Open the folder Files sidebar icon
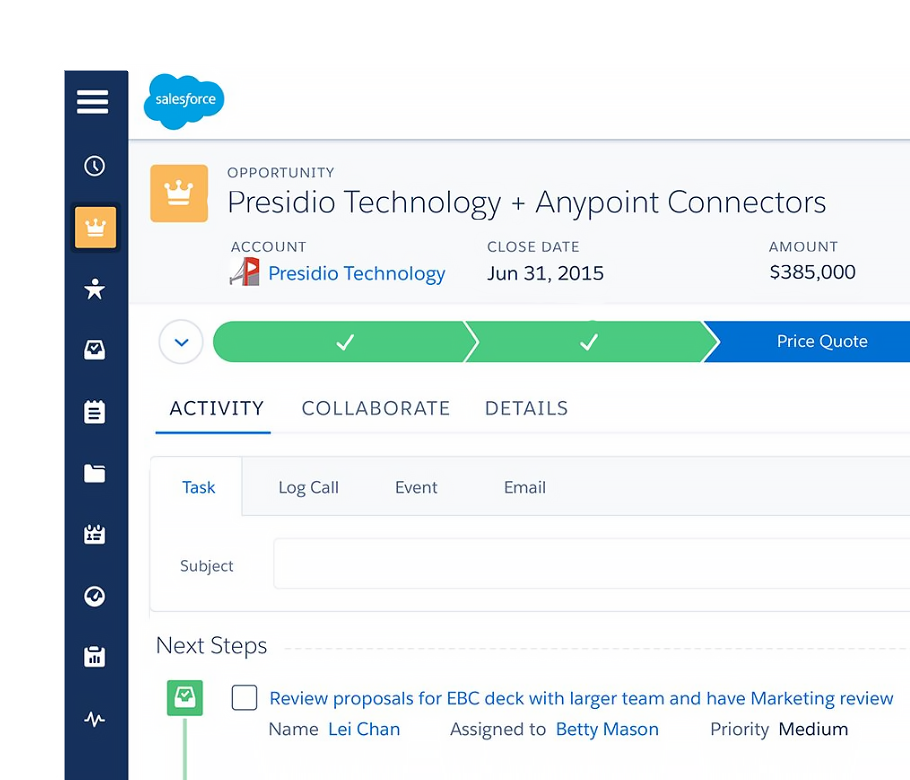910x780 pixels. point(95,473)
